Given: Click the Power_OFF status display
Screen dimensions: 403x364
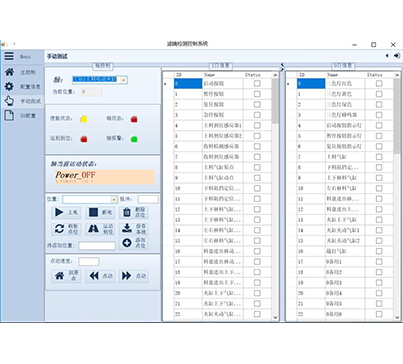Looking at the screenshot, I should [x=105, y=177].
